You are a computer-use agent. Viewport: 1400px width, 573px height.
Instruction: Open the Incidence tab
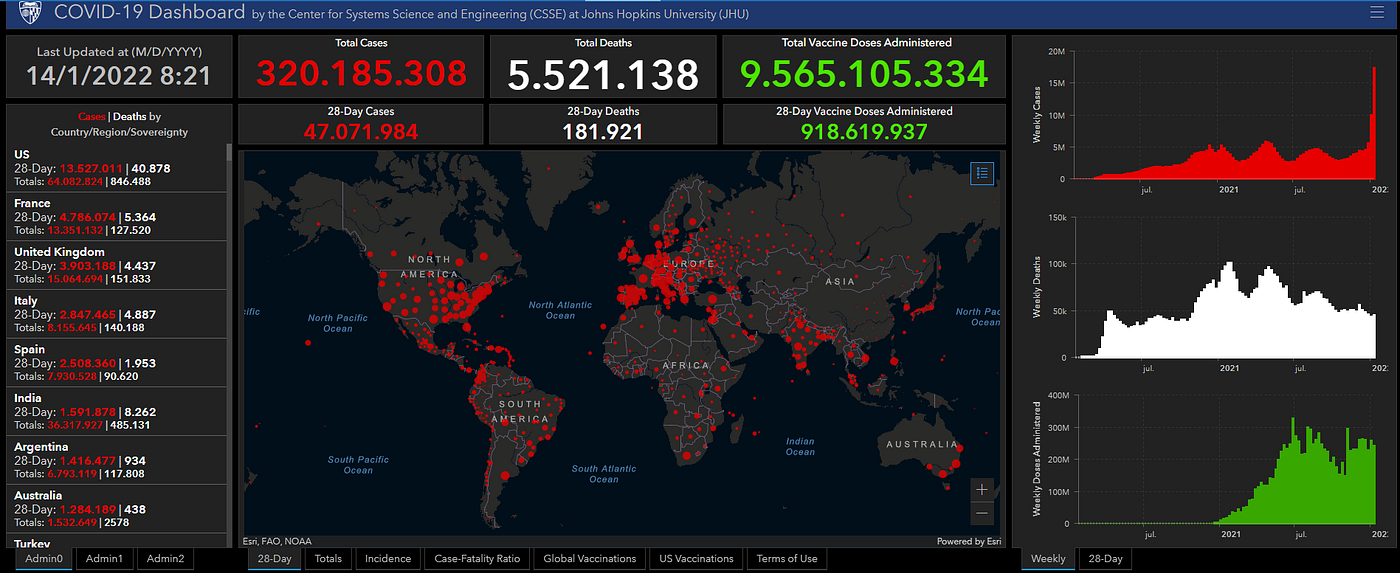point(388,559)
